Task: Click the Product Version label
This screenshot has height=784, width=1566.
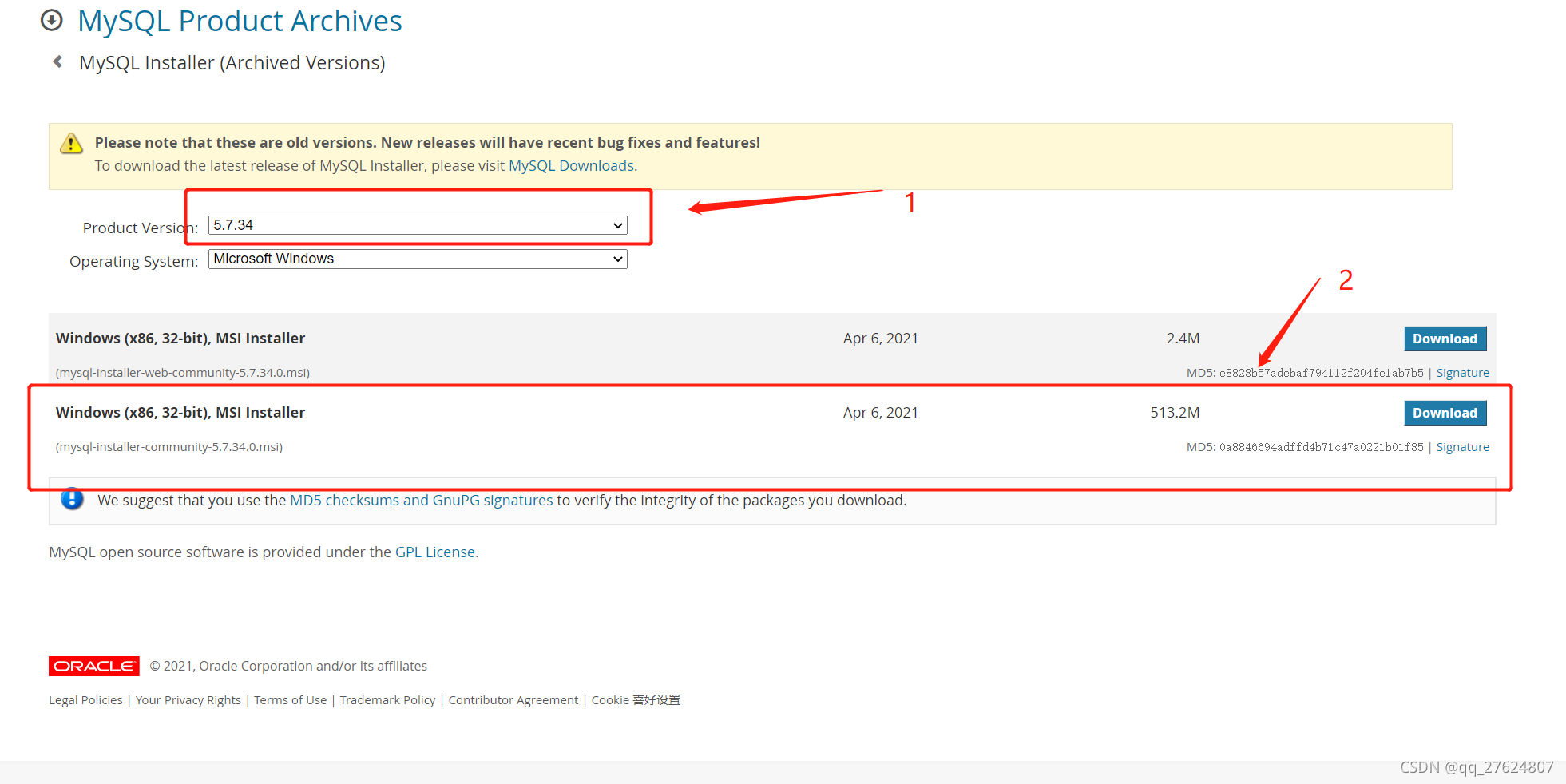Action: pos(141,228)
